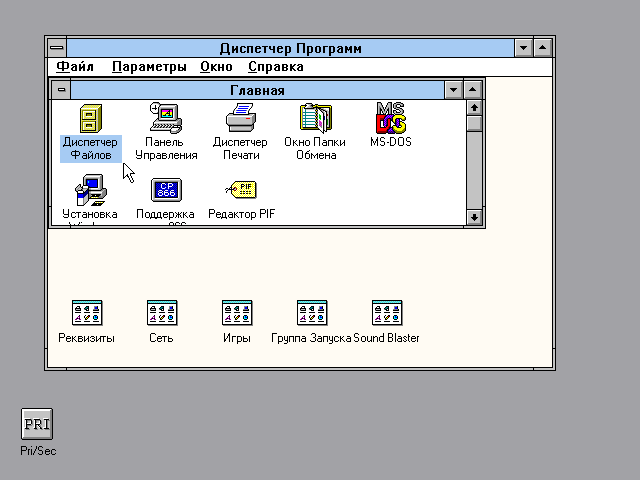Click the Главная scrollbar down arrow
The image size is (640, 480).
click(474, 217)
